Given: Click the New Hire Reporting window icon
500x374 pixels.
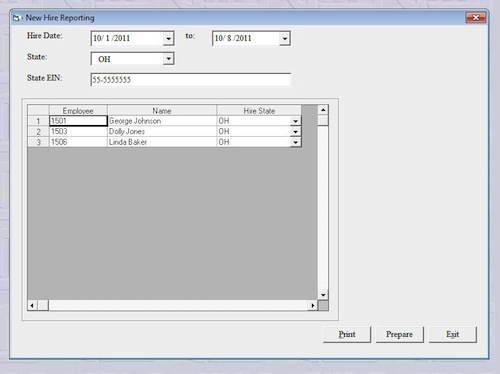Looking at the screenshot, I should [x=16, y=18].
